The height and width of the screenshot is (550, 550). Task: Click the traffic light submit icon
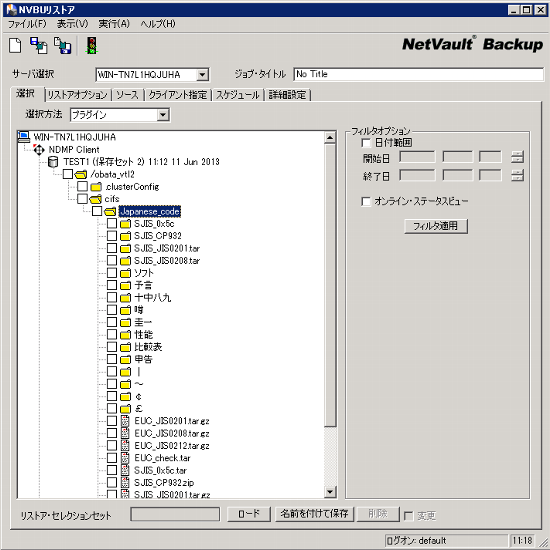click(92, 46)
